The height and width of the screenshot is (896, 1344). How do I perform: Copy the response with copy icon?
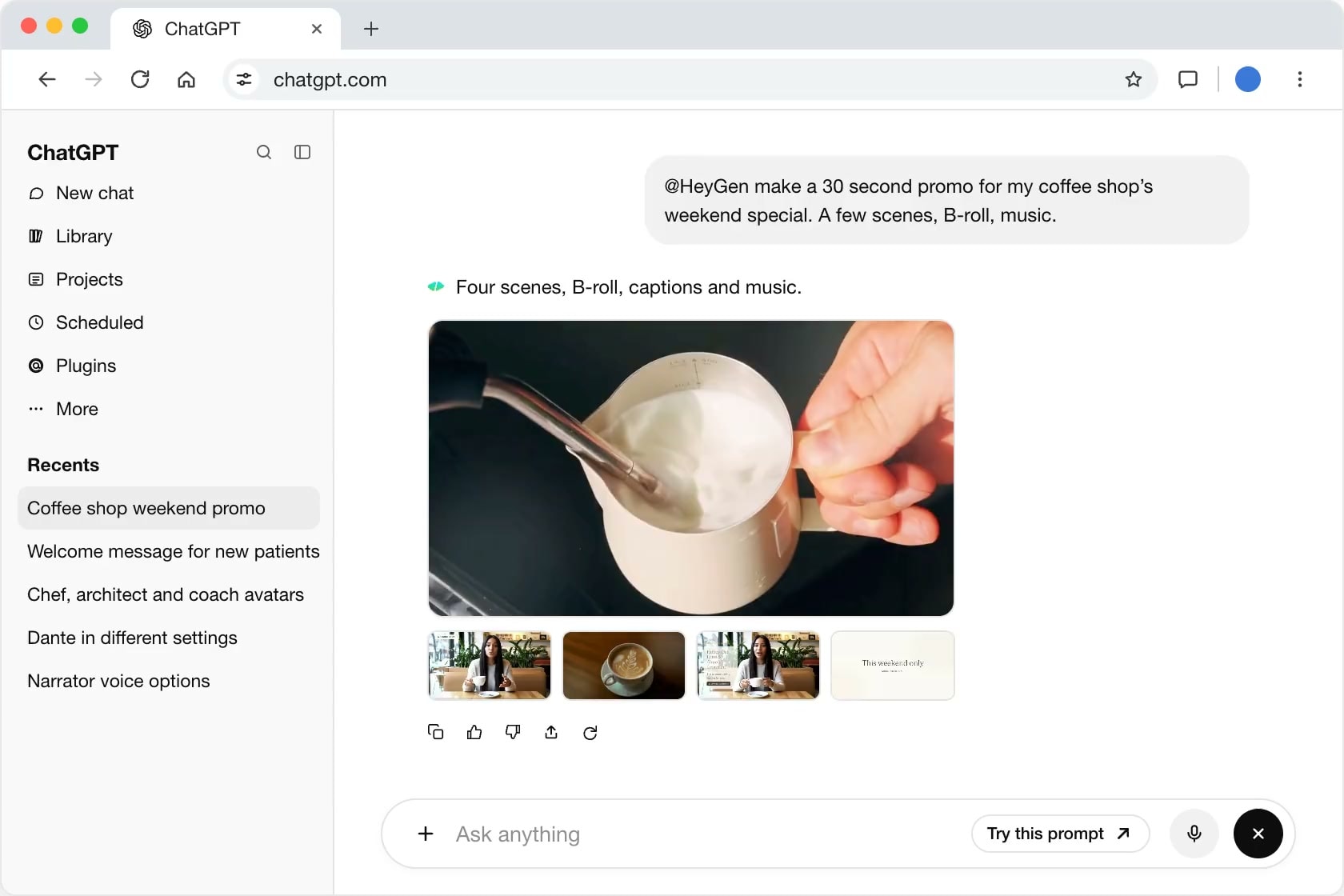435,732
